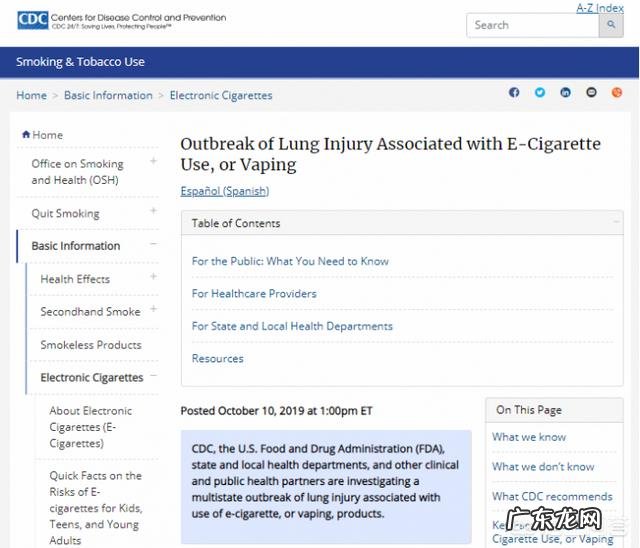Click Home in the breadcrumb
The width and height of the screenshot is (640, 548).
pos(31,95)
